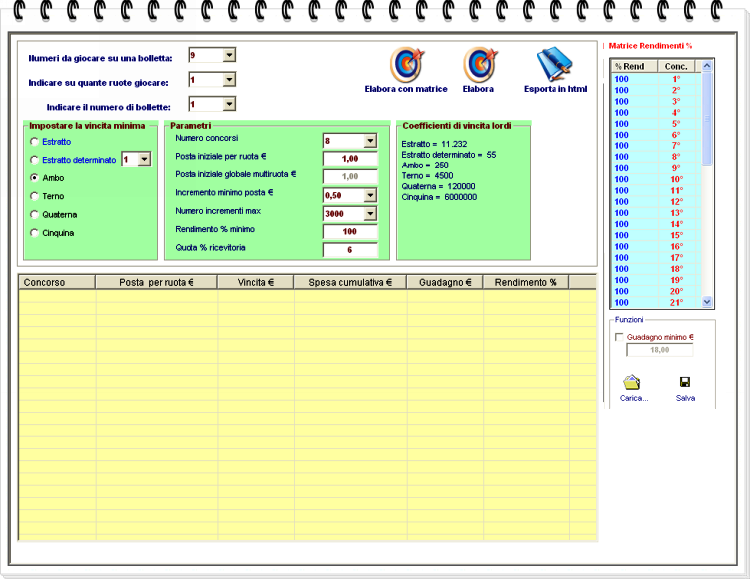Click the Posta iniziale globale multiruota field
The image size is (750, 579).
point(350,177)
